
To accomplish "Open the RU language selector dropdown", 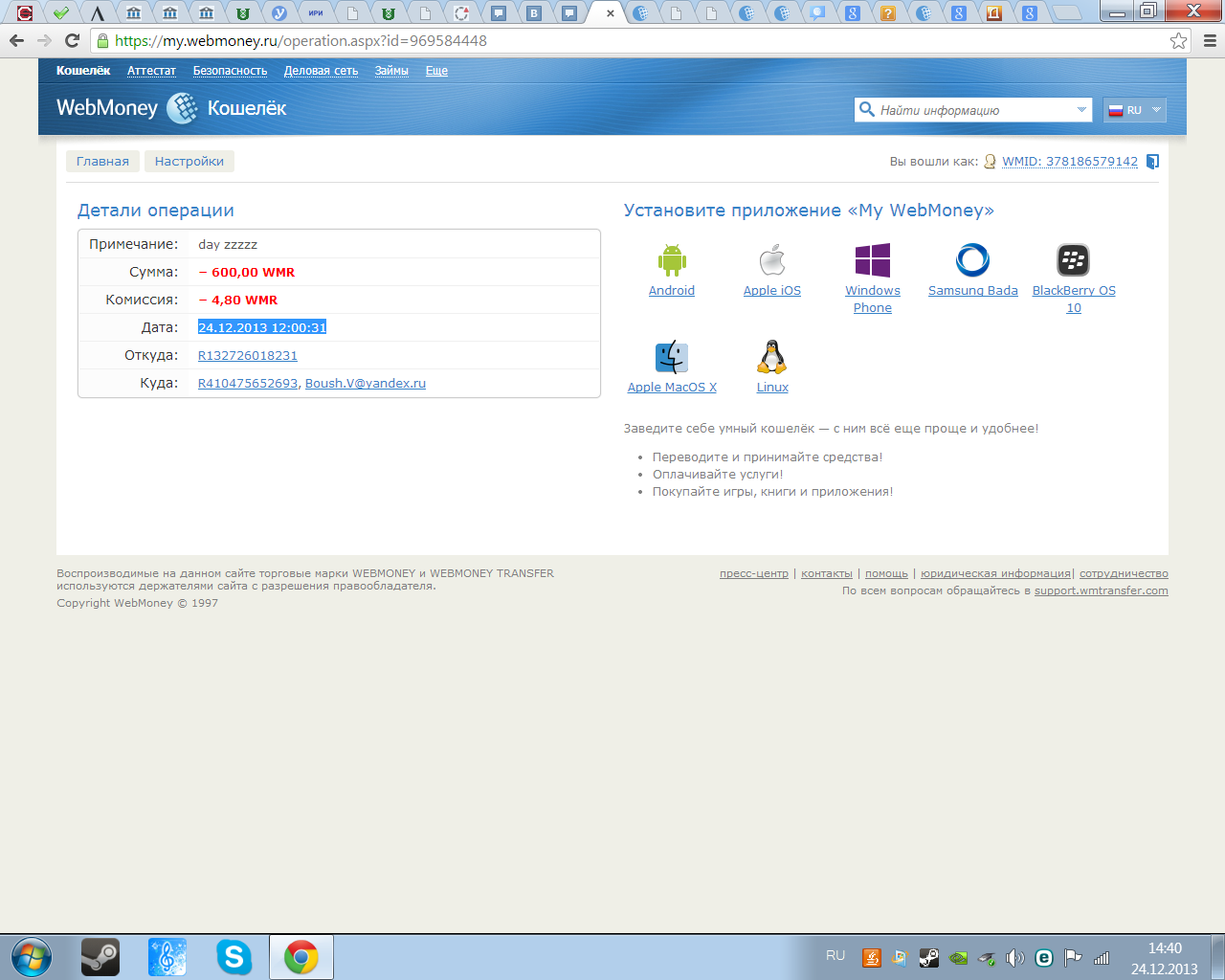I will point(1134,110).
